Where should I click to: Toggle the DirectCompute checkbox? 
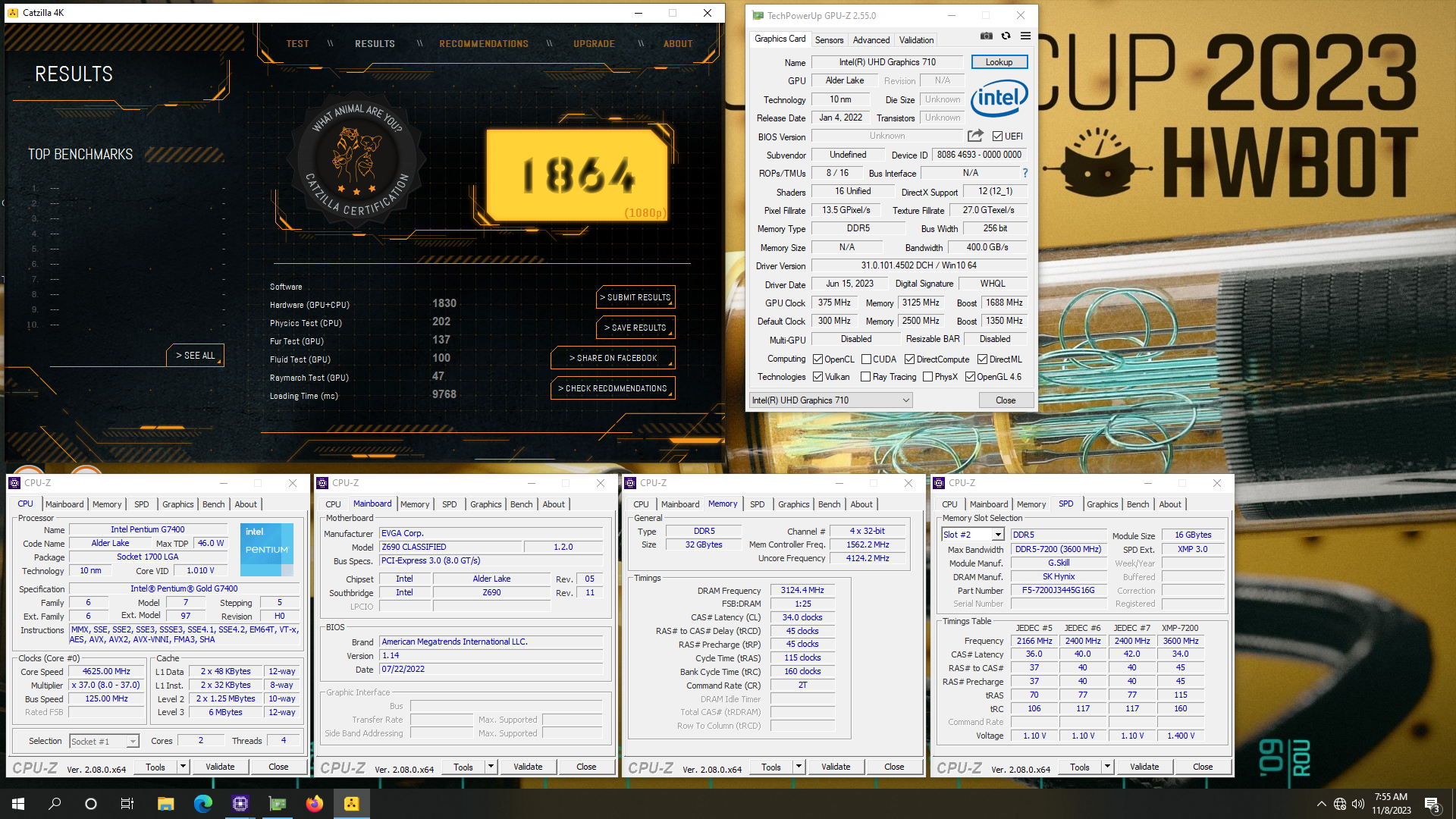point(909,359)
